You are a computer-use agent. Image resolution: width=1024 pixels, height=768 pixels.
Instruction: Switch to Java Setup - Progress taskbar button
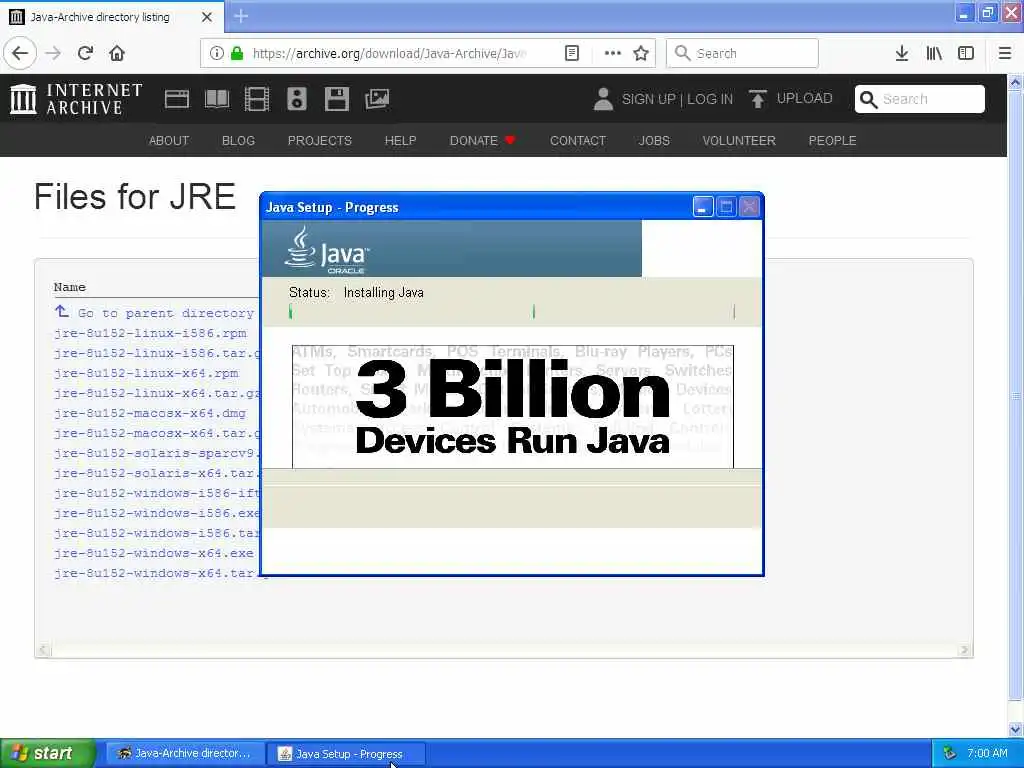pos(347,754)
